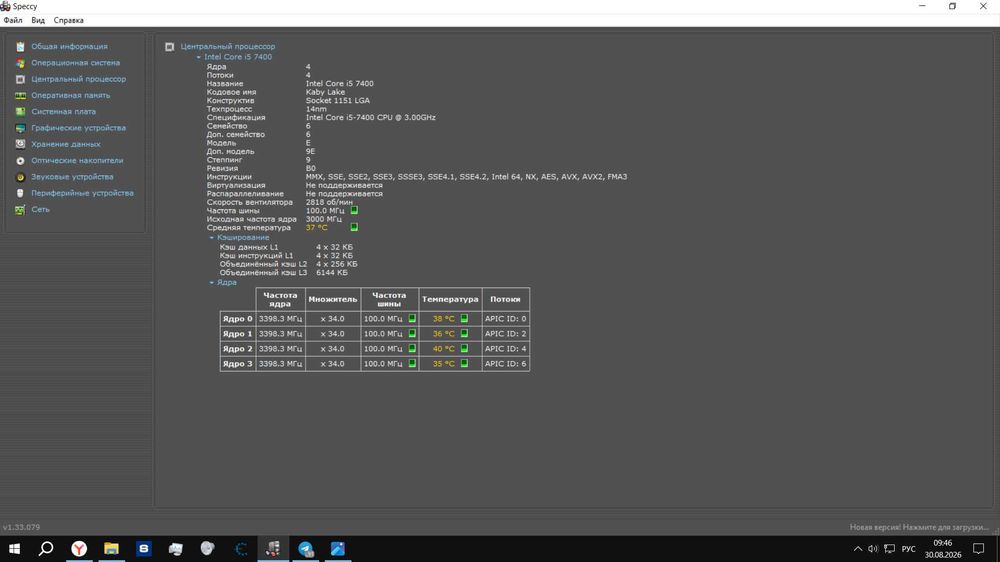Screen dimensions: 1000x562
Task: Click fan speed value '2818 об/мин'
Action: pyautogui.click(x=329, y=202)
